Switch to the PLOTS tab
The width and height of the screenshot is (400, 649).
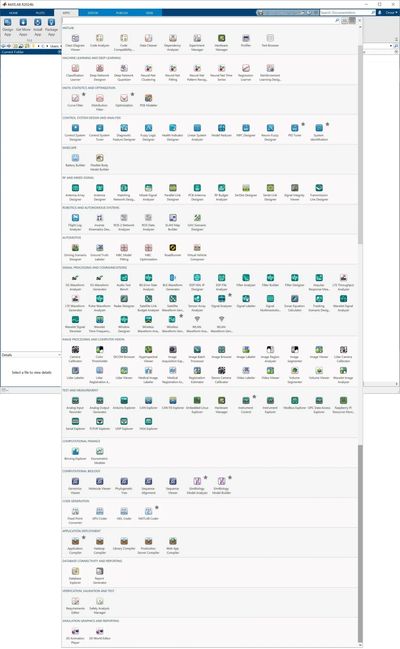tap(40, 13)
